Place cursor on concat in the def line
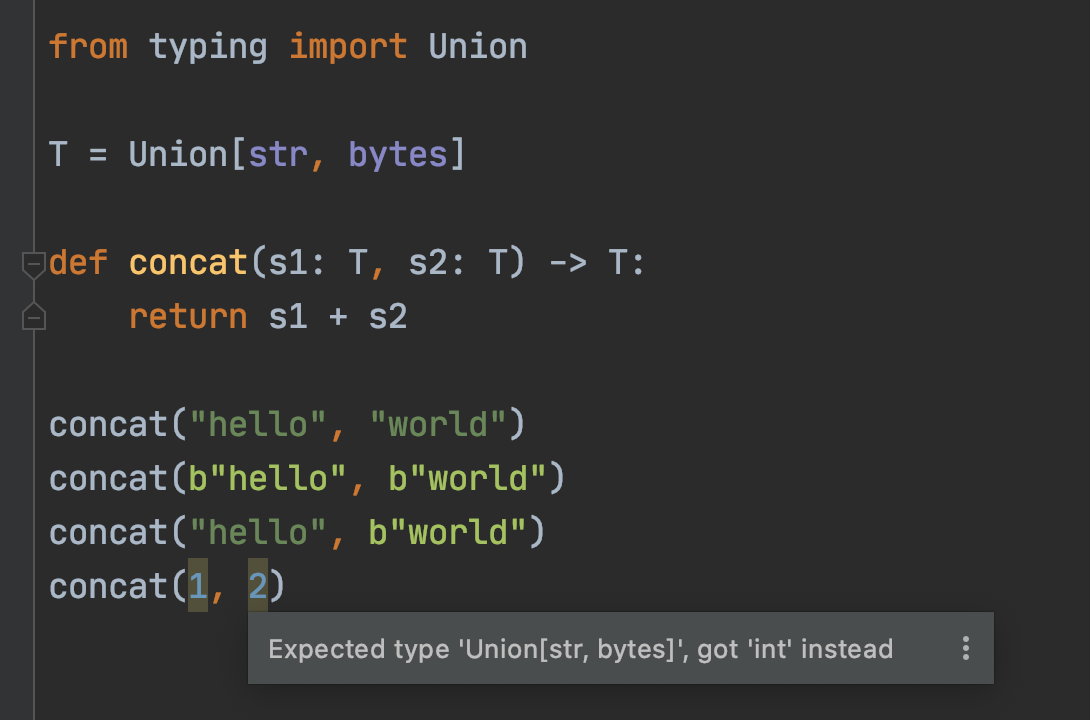This screenshot has width=1090, height=720. [x=188, y=263]
